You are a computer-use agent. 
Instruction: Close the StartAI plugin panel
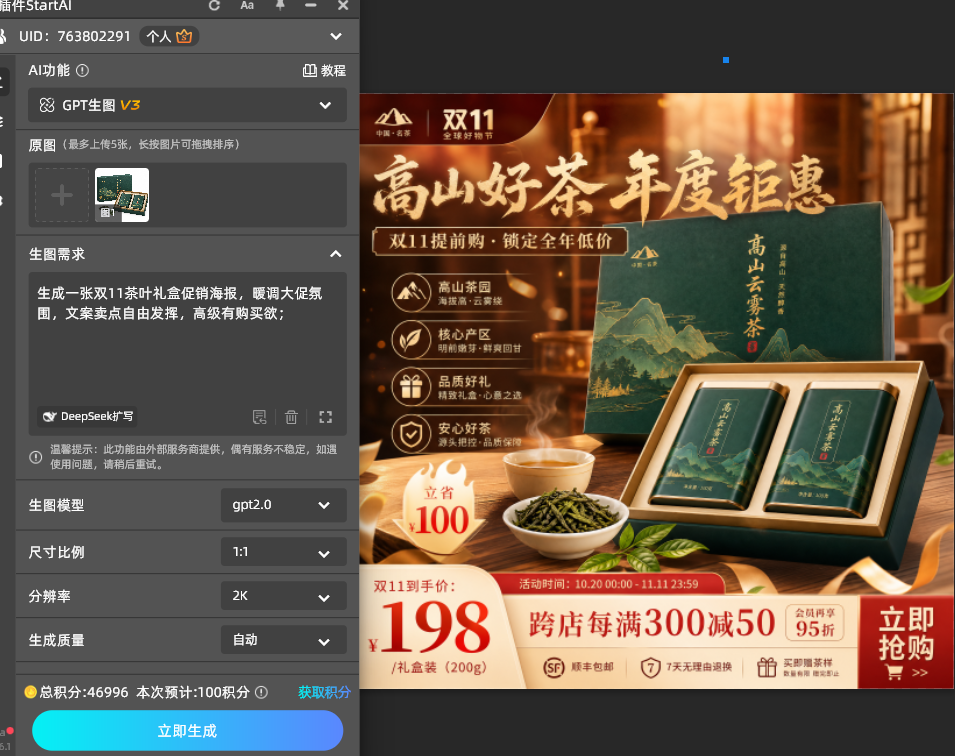tap(343, 5)
